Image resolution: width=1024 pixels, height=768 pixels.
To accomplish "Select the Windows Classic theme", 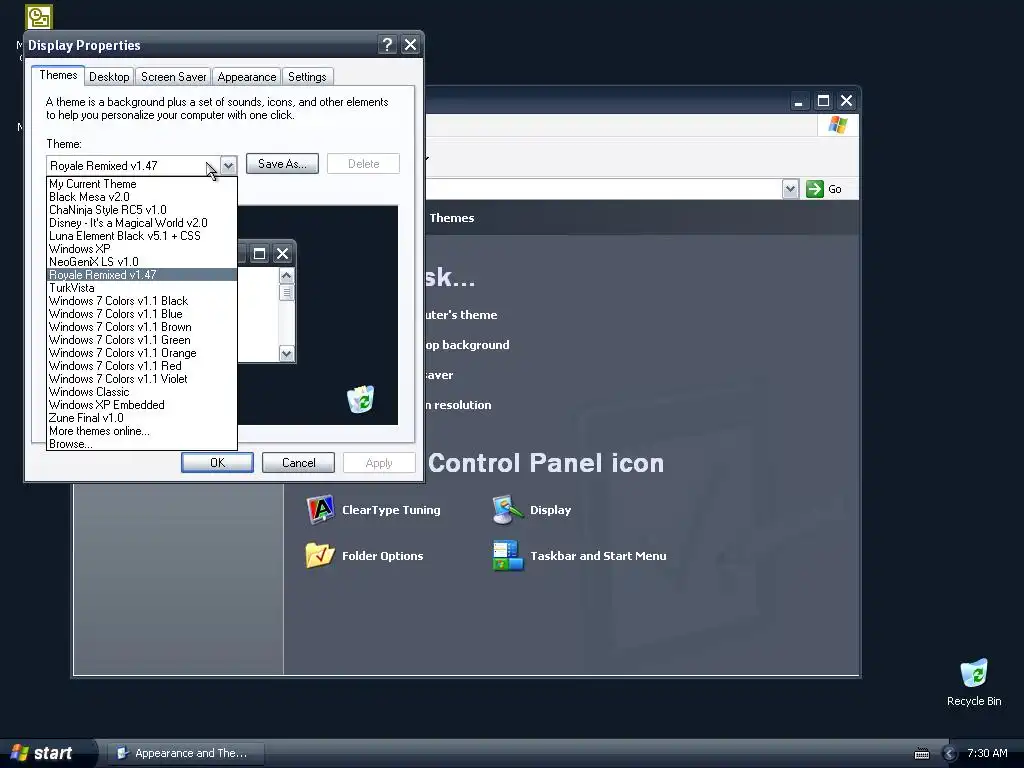I will point(142,392).
